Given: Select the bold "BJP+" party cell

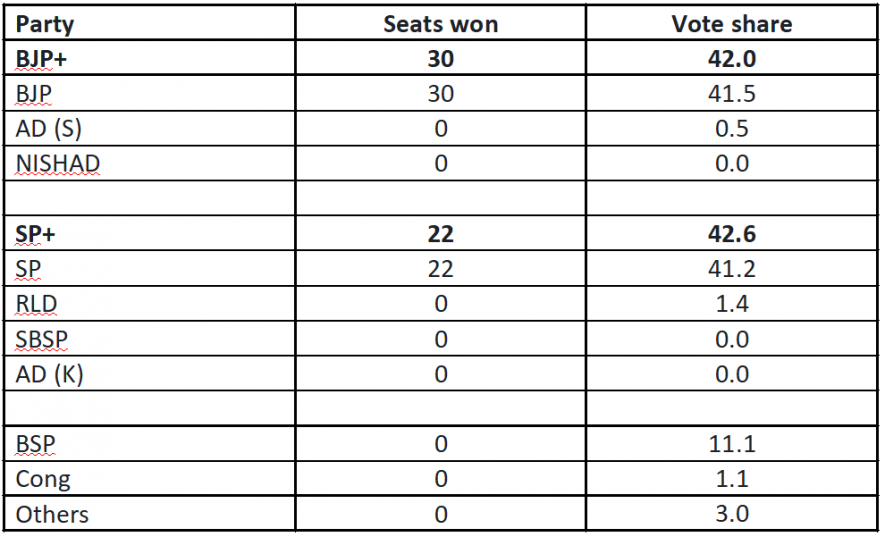Looking at the screenshot, I should tap(40, 60).
